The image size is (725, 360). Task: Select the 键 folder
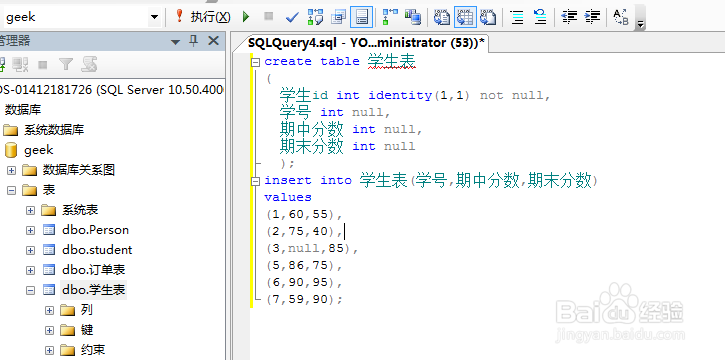coord(87,330)
